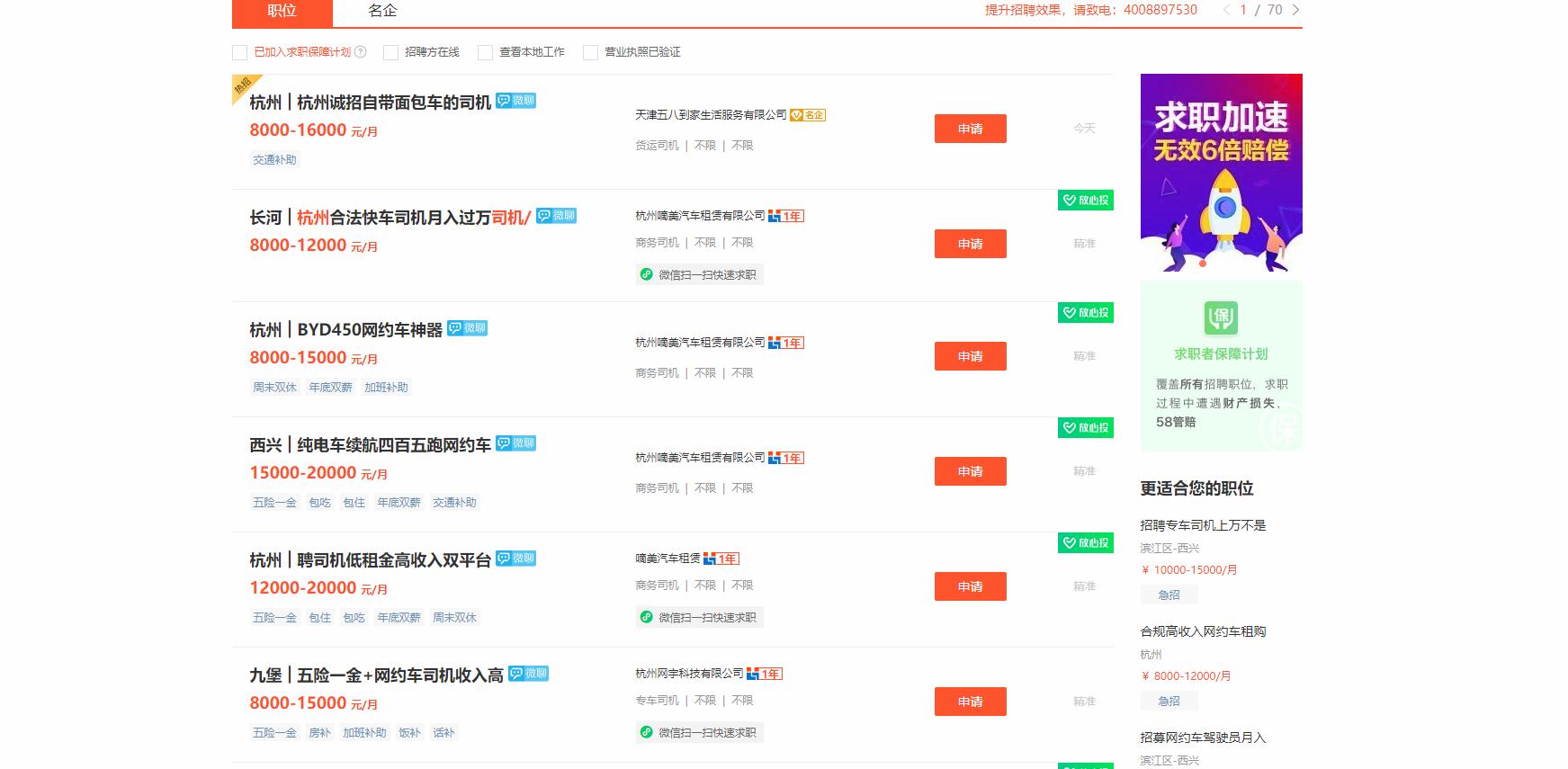Viewport: 1568px width, 769px height.
Task: Click 微聊 icon for 五险一金+网约车司机 job
Action: (529, 674)
